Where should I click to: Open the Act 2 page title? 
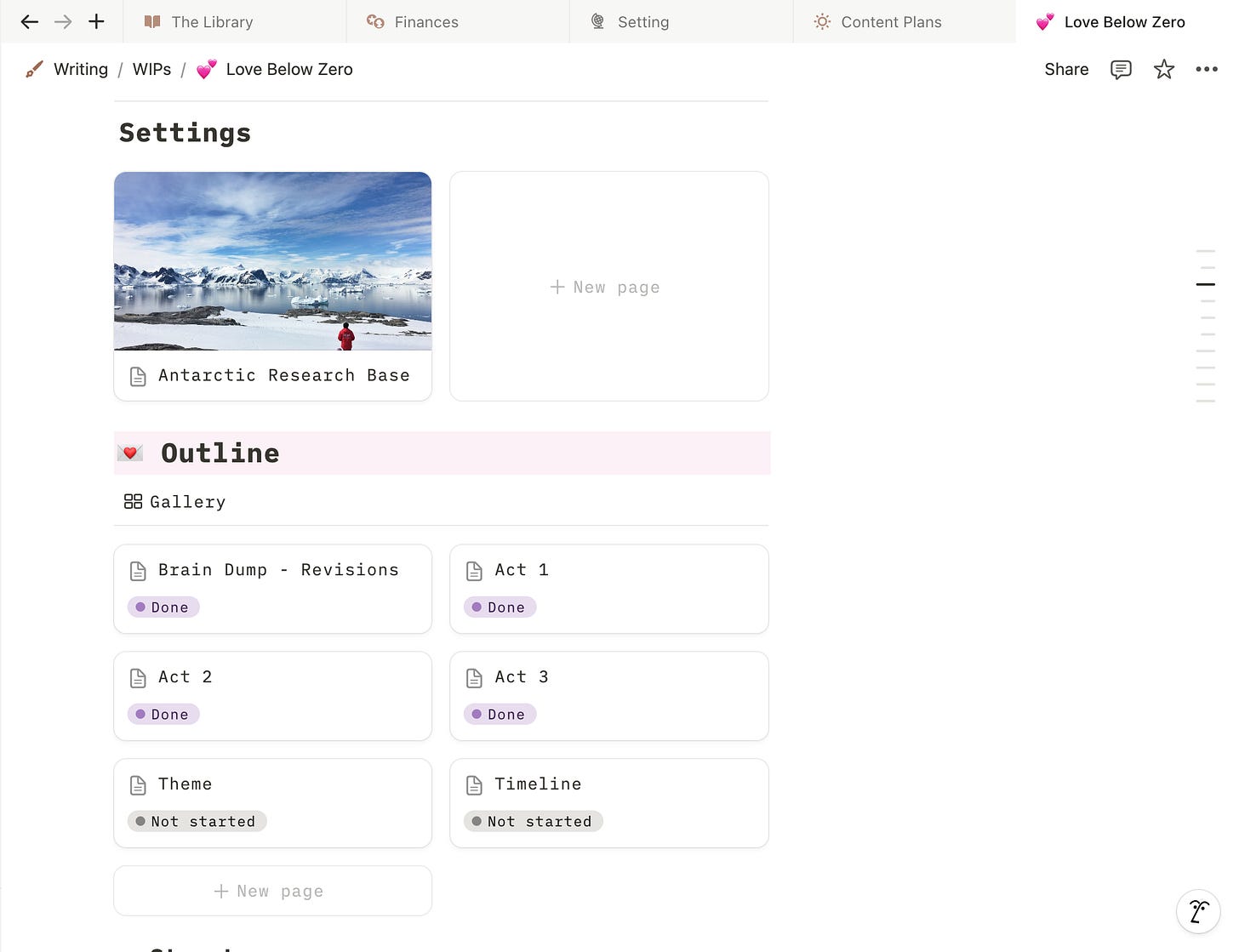pyautogui.click(x=186, y=677)
